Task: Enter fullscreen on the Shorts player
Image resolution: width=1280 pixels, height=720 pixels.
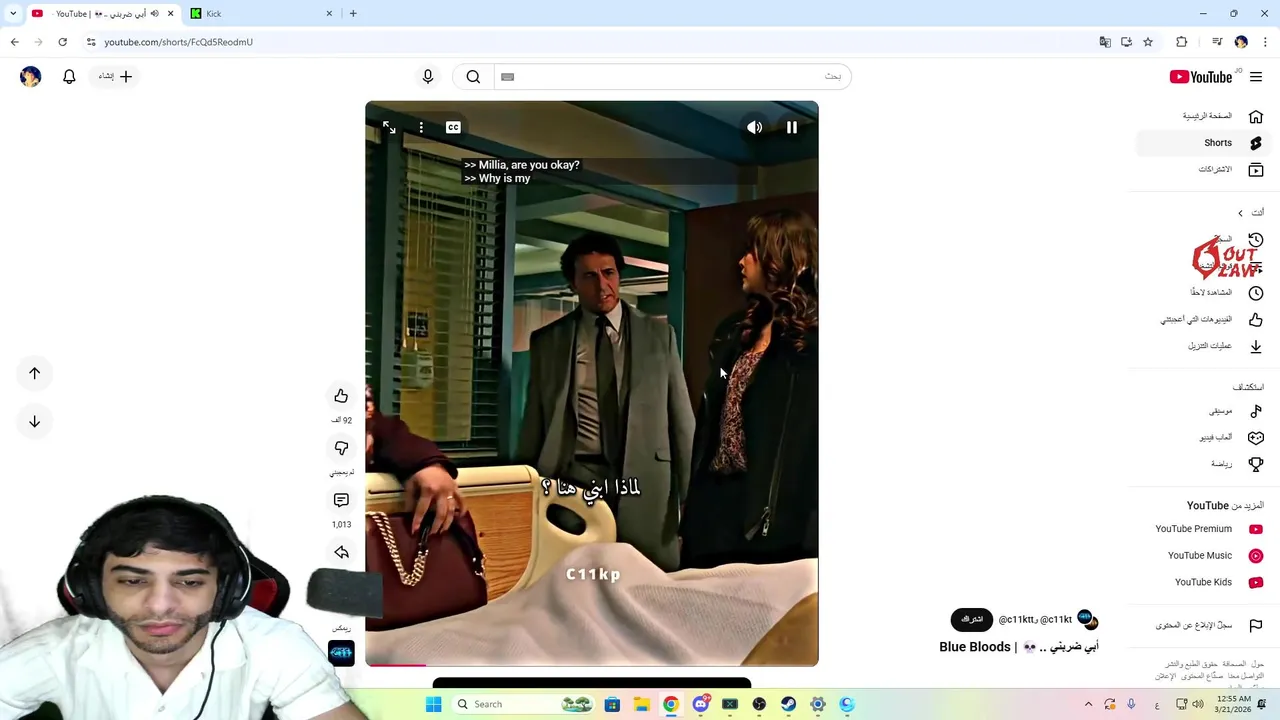Action: point(389,127)
